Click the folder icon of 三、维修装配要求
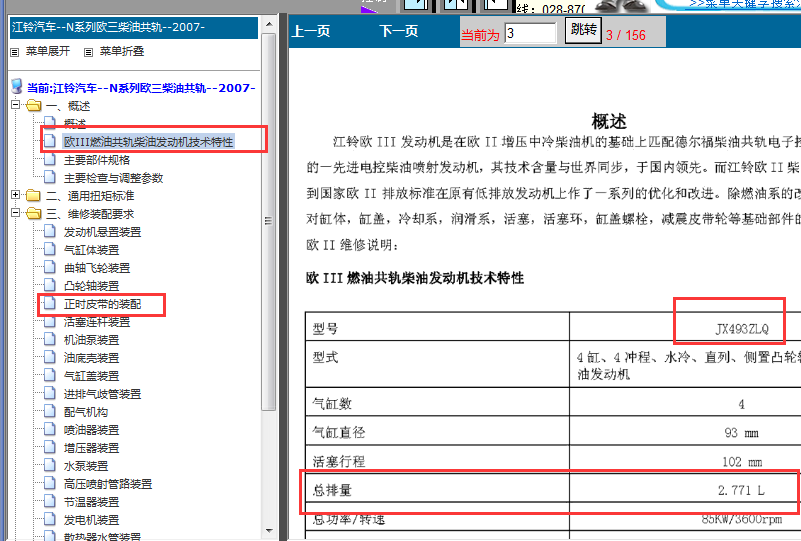The width and height of the screenshot is (801, 541). [x=34, y=214]
